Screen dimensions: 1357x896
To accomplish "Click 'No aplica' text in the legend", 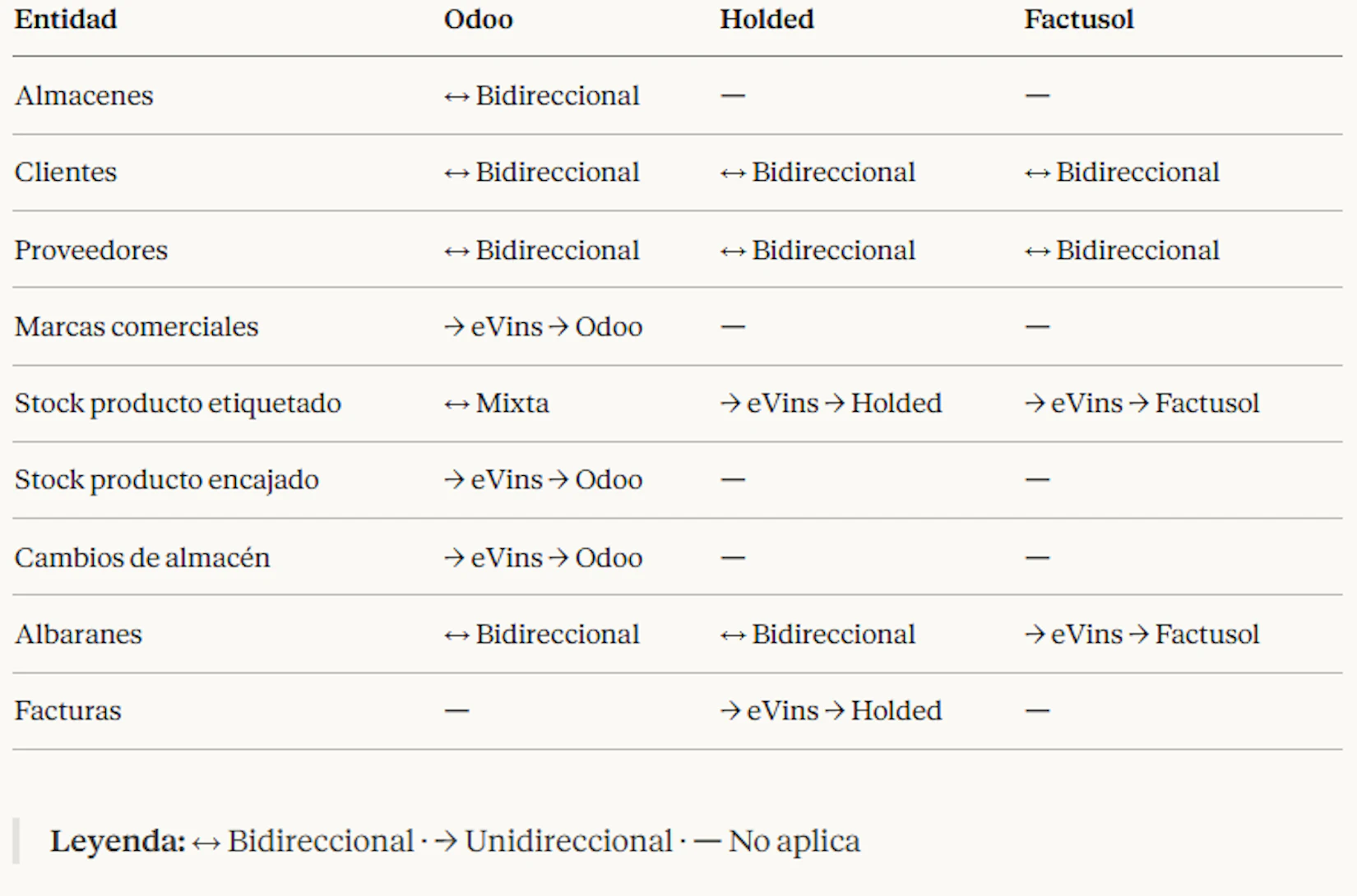I will 794,841.
